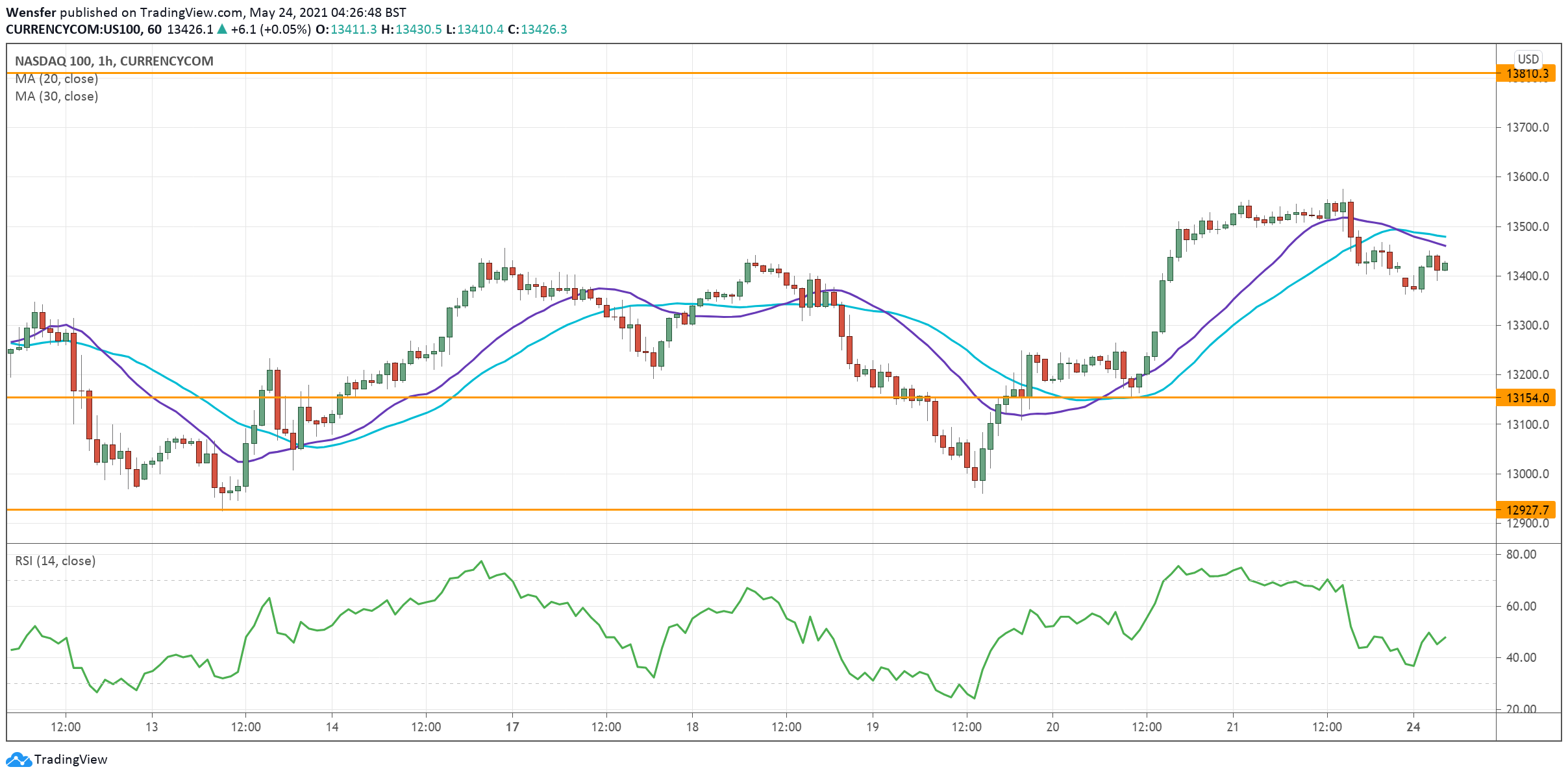Viewport: 1568px width, 778px height.
Task: Select the MA (30, close) indicator legend
Action: (x=56, y=96)
